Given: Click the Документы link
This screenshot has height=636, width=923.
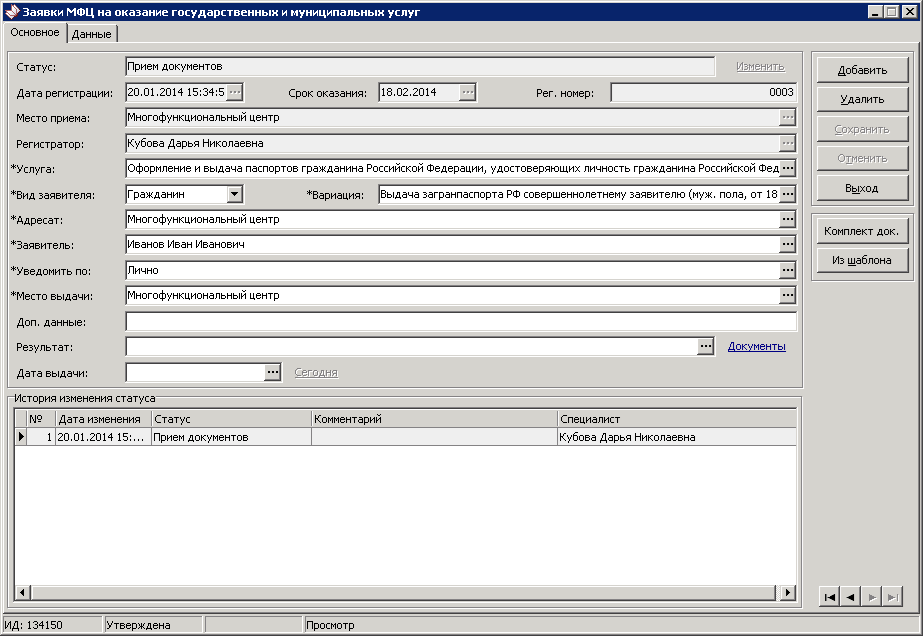Looking at the screenshot, I should 756,346.
